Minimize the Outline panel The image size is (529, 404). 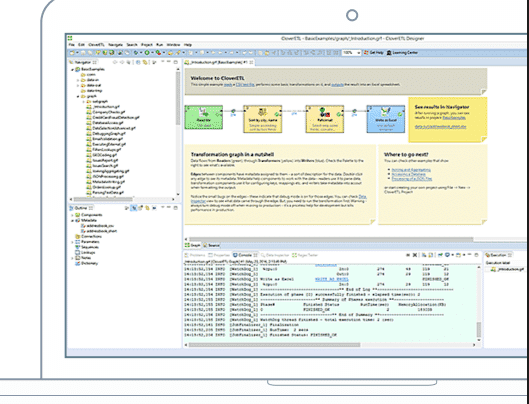click(x=169, y=208)
